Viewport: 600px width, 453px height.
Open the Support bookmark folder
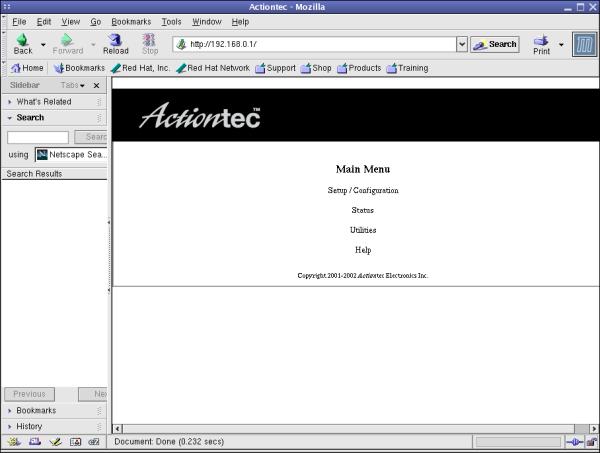[276, 68]
